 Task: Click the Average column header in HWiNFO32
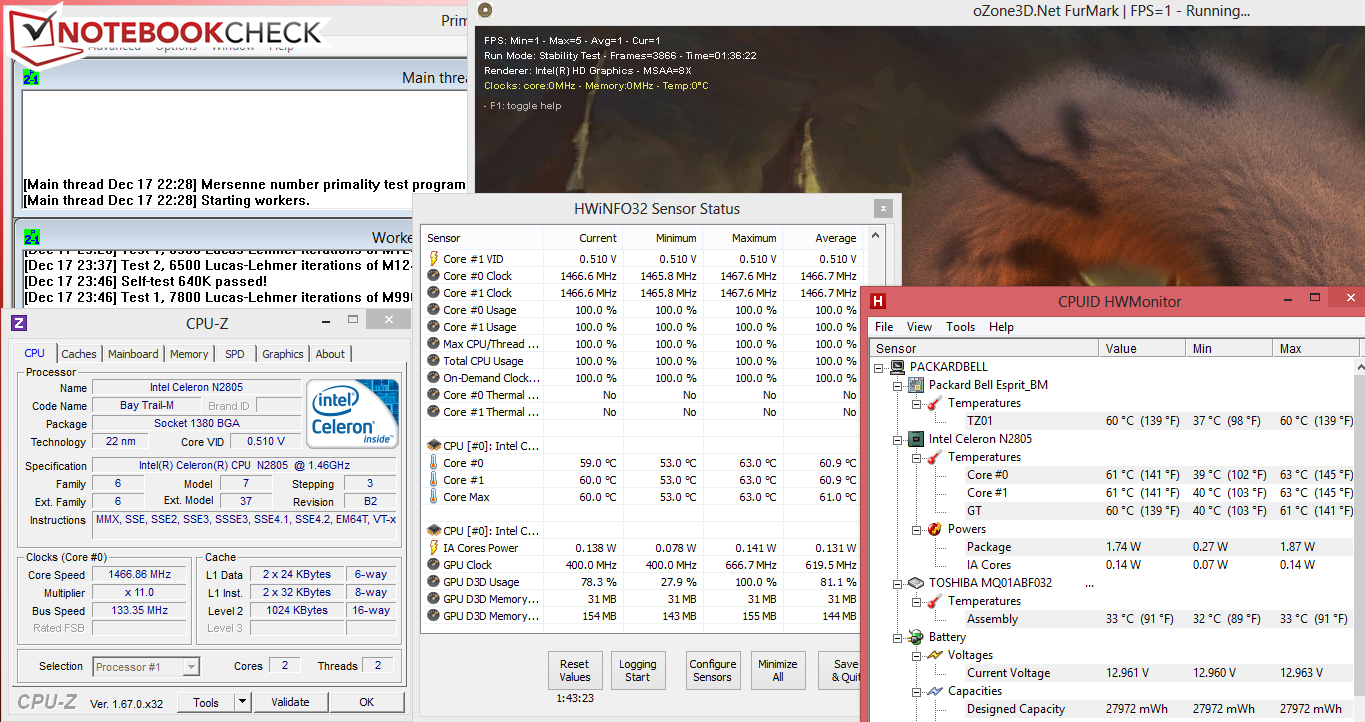tap(822, 238)
